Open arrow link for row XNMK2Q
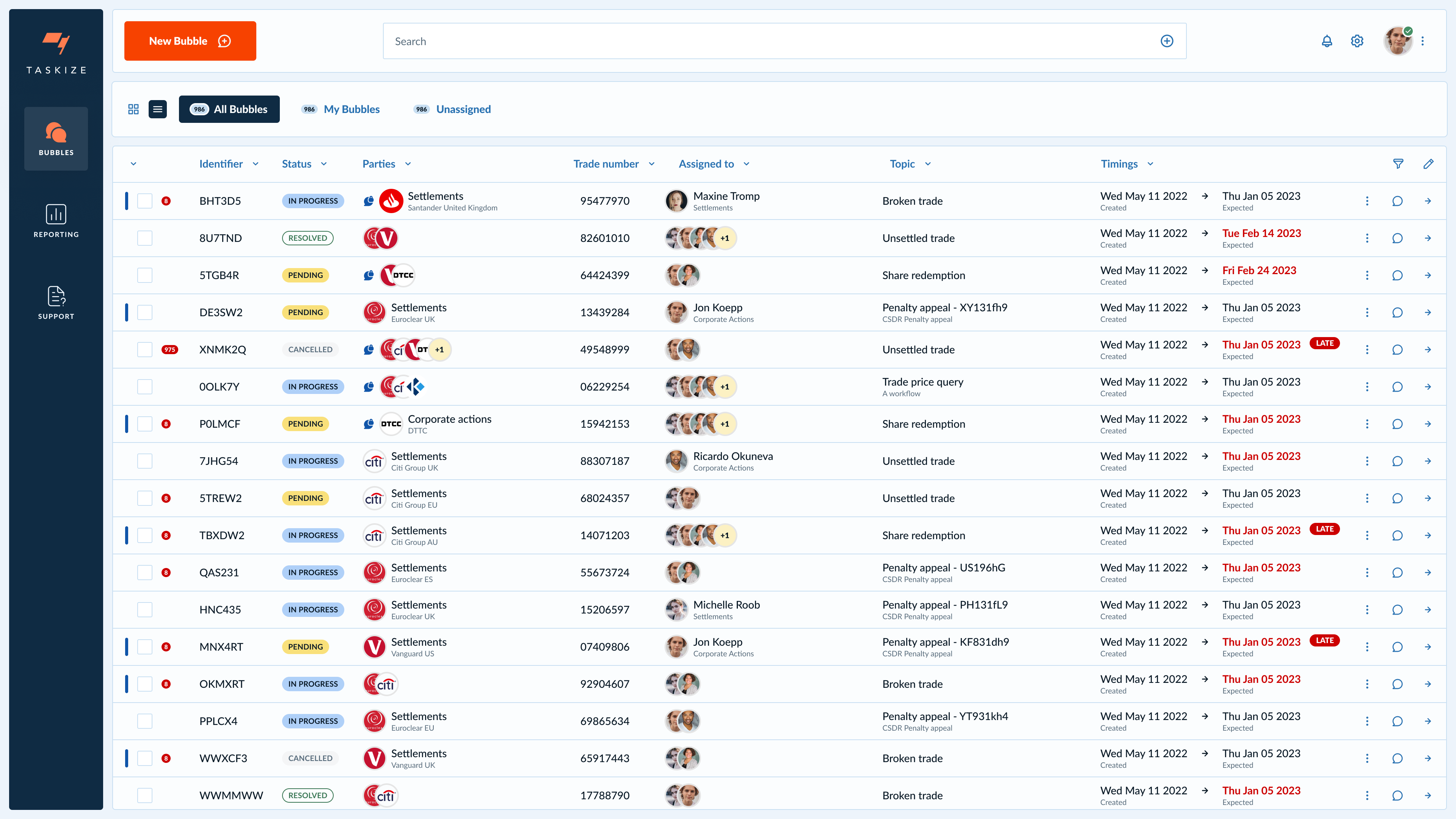1456x819 pixels. point(1428,350)
